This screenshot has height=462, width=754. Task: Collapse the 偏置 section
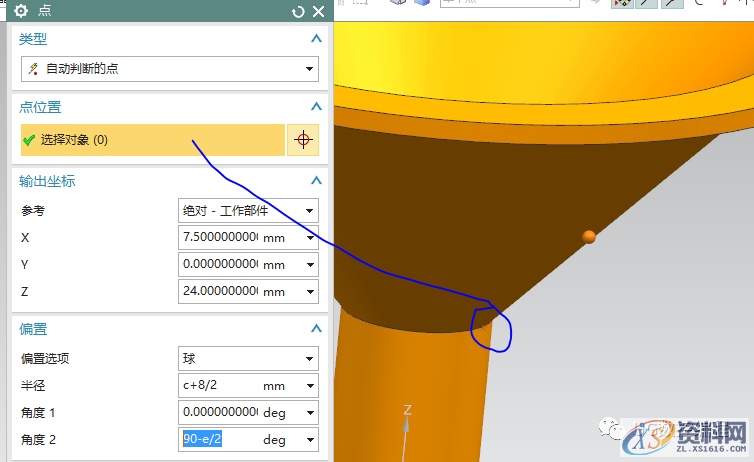(316, 328)
